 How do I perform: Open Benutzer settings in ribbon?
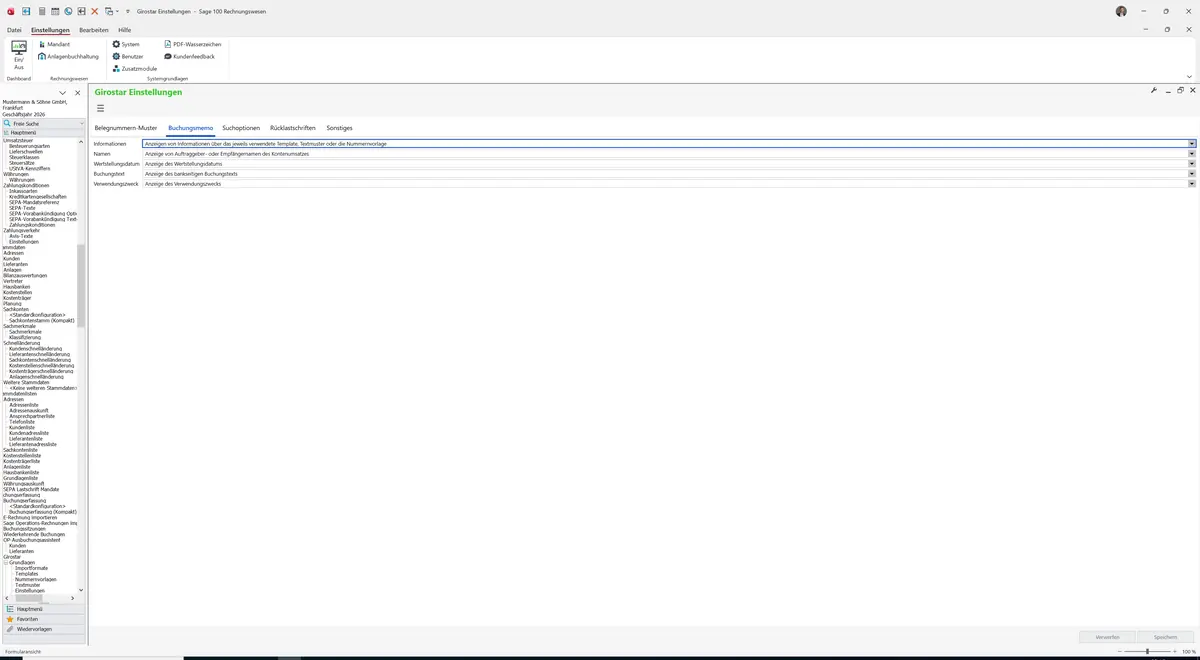click(x=127, y=56)
